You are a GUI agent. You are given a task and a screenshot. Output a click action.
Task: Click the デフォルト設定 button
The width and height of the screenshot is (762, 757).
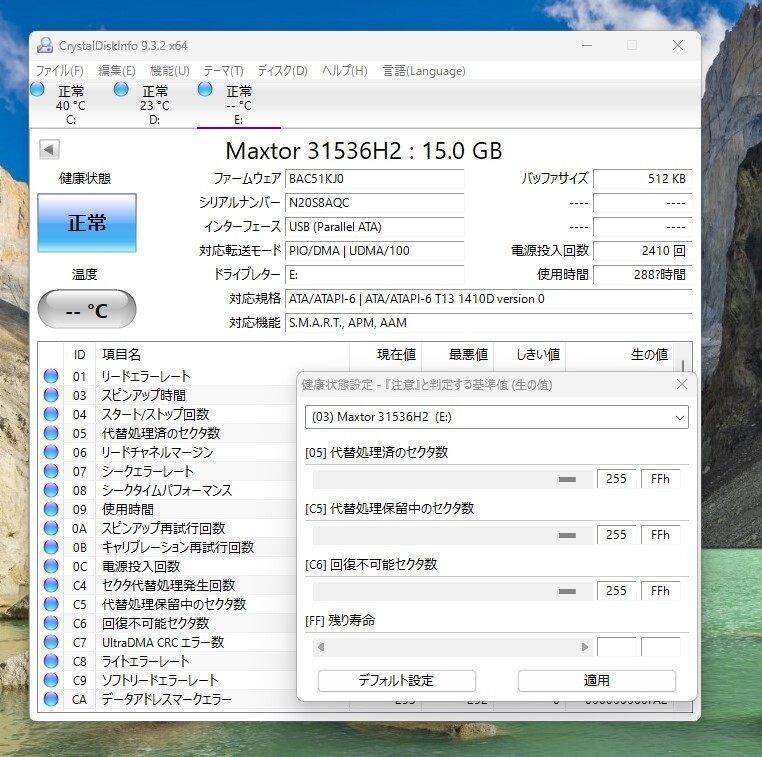pos(397,680)
